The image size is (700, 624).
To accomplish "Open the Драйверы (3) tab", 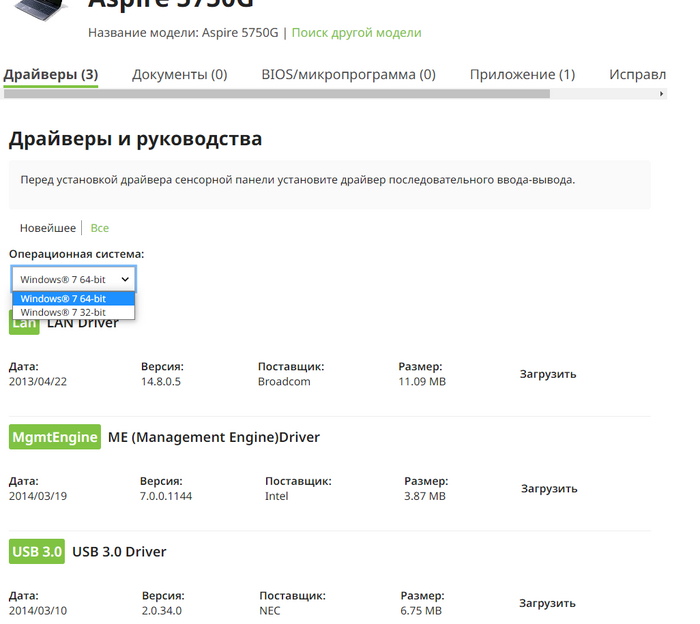I will tap(50, 75).
